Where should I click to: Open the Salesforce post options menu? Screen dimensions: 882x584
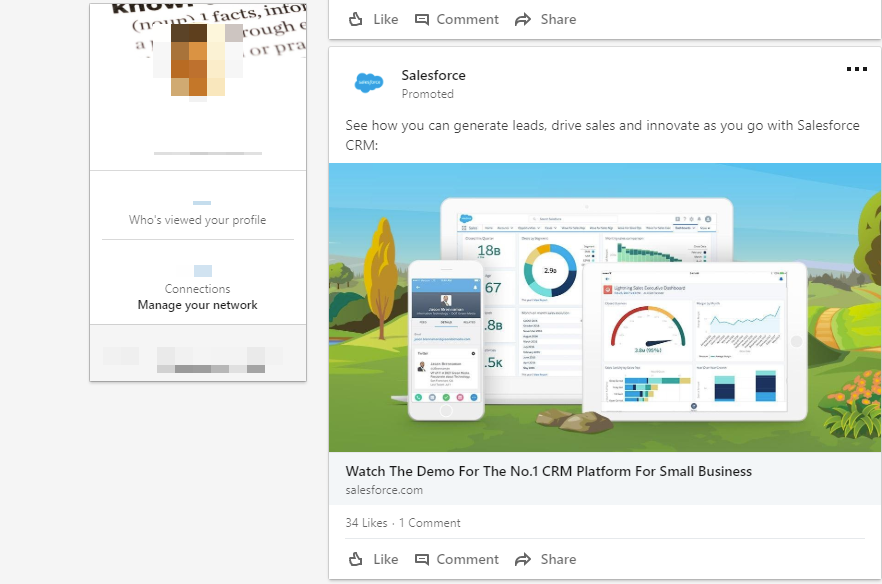[857, 69]
